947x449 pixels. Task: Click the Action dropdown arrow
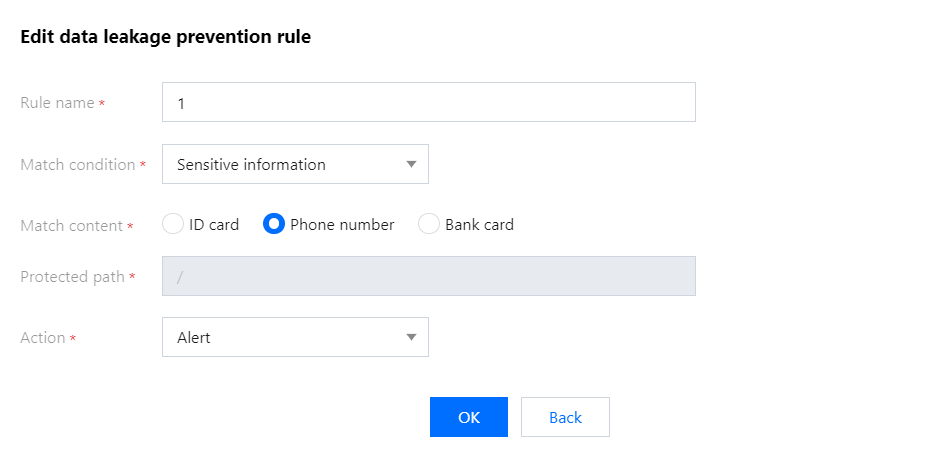pyautogui.click(x=411, y=337)
